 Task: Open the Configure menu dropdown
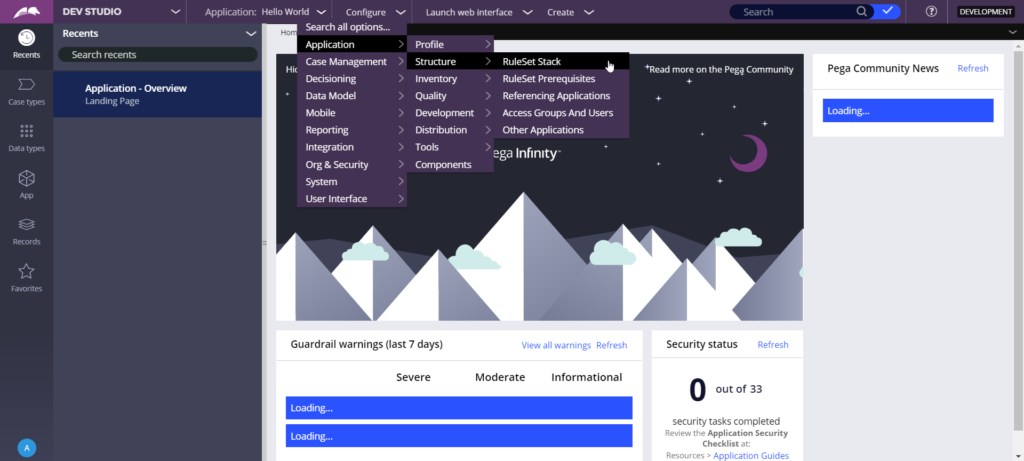click(376, 12)
